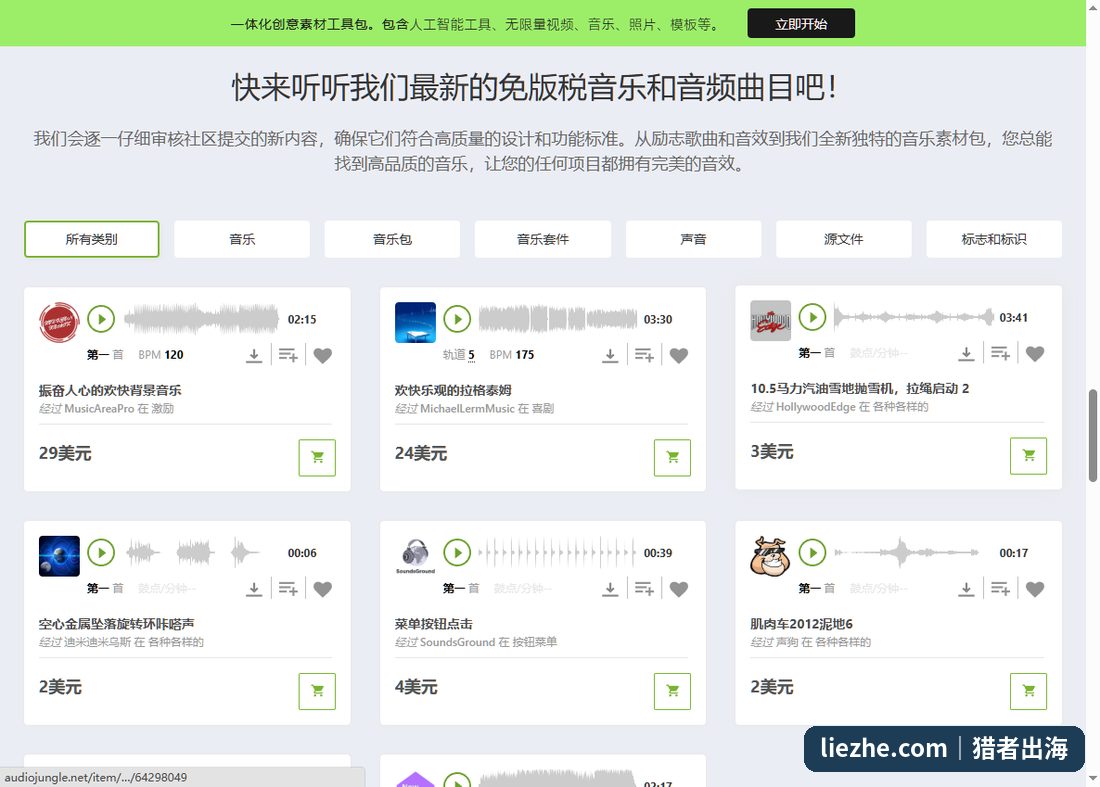Open the MusicAreaPro red avatar thumbnail
Screen dimensions: 1100x787
60,323
